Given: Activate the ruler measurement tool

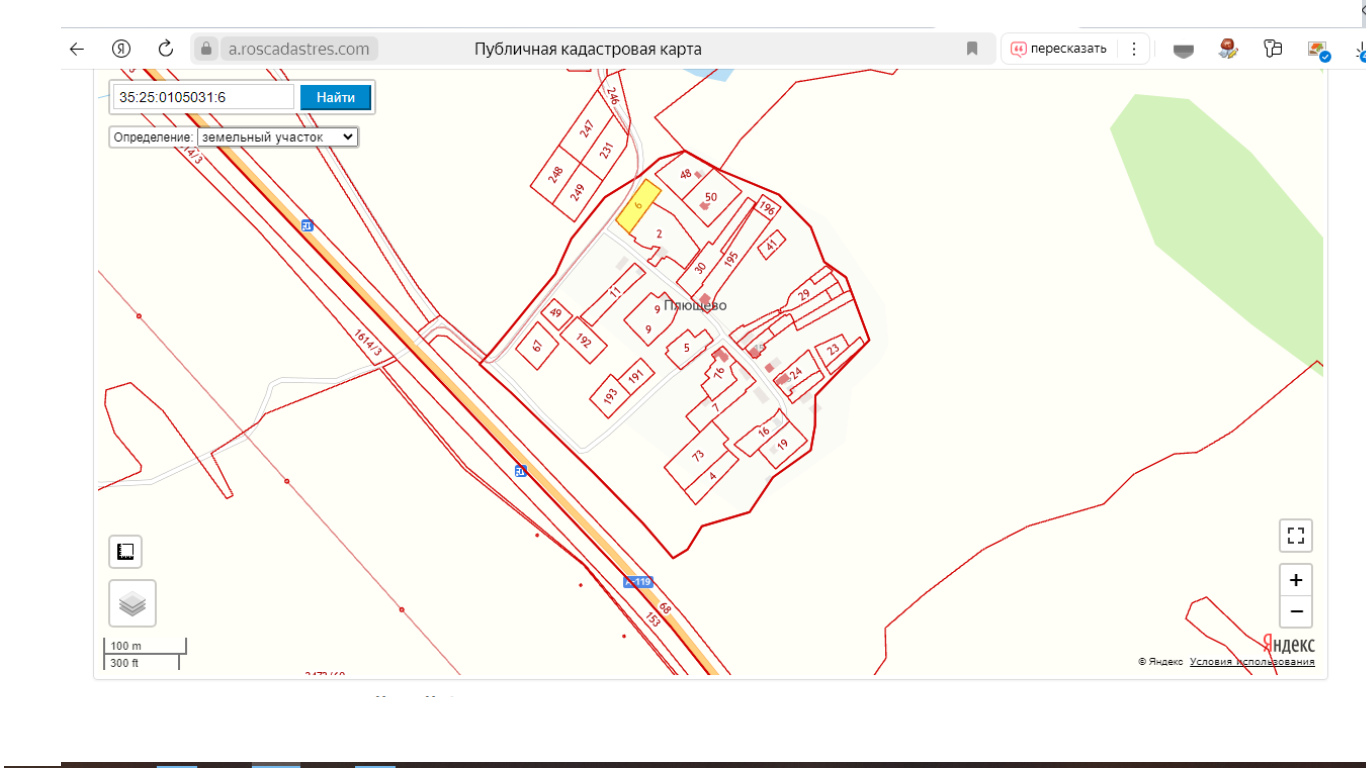Looking at the screenshot, I should point(126,552).
